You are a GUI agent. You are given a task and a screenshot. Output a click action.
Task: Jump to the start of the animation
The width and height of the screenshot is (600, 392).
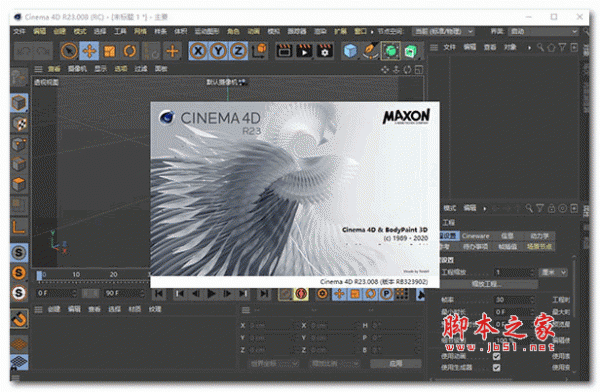click(159, 294)
